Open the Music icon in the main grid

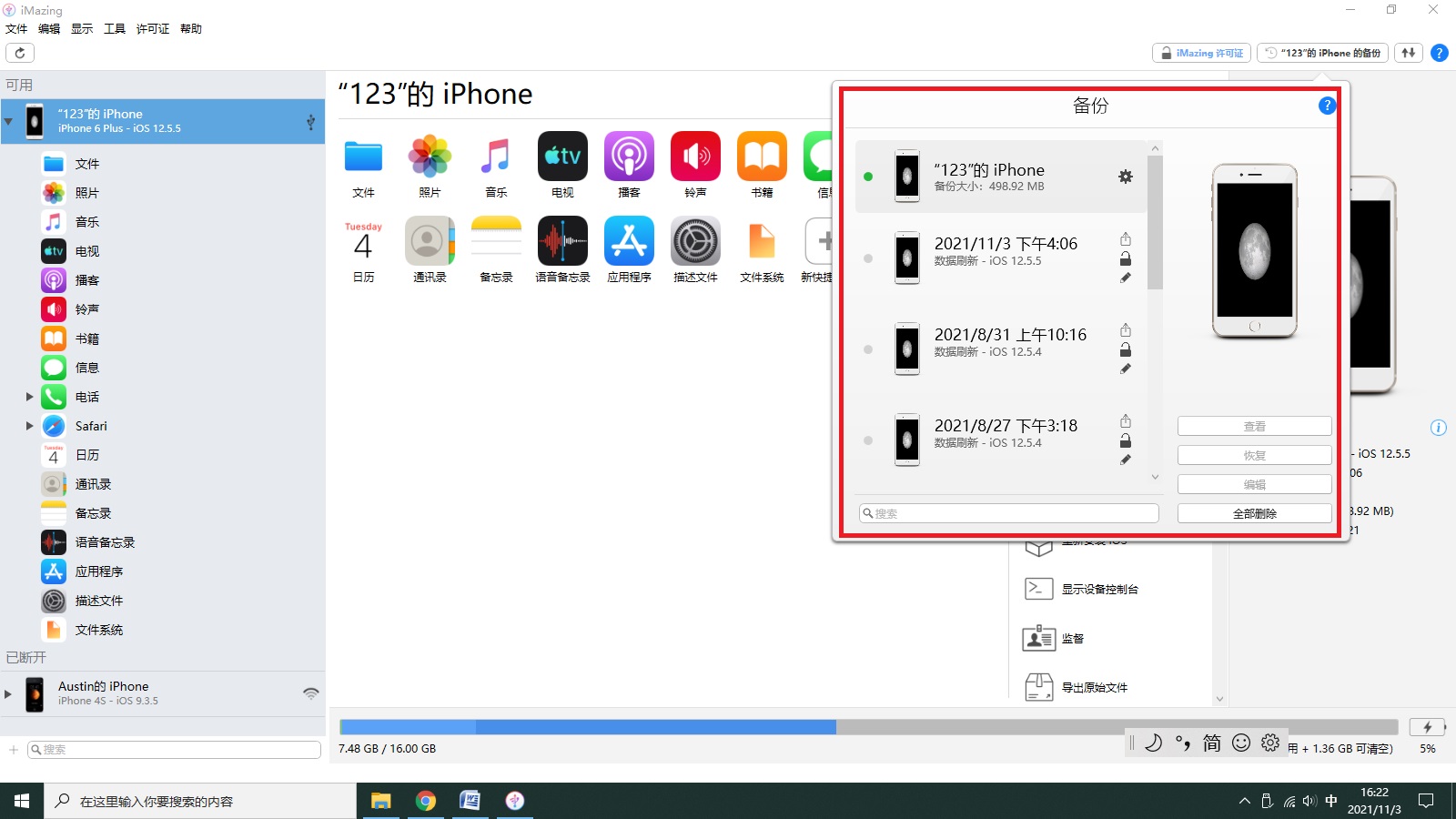(496, 157)
